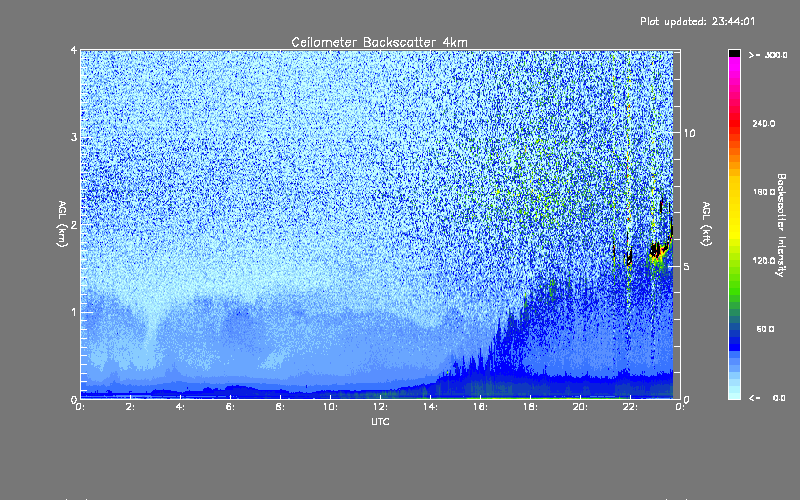Click the "Plot updated: 23:44:01" timestamp text
The height and width of the screenshot is (500, 800).
click(697, 21)
